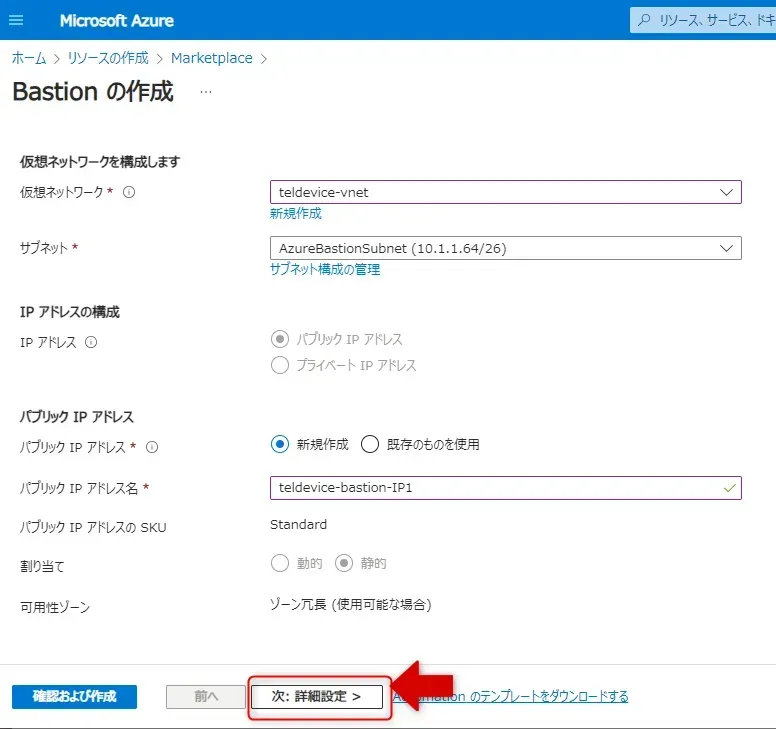The image size is (776, 729).
Task: Click the info icon beside 仮想ネットワーク
Action: [129, 192]
